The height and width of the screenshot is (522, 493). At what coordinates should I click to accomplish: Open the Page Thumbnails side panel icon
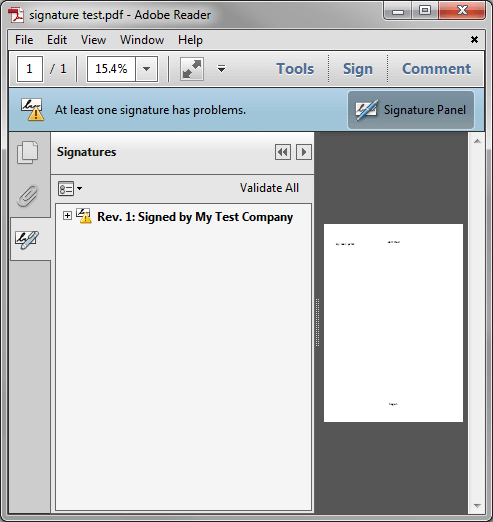(x=27, y=153)
